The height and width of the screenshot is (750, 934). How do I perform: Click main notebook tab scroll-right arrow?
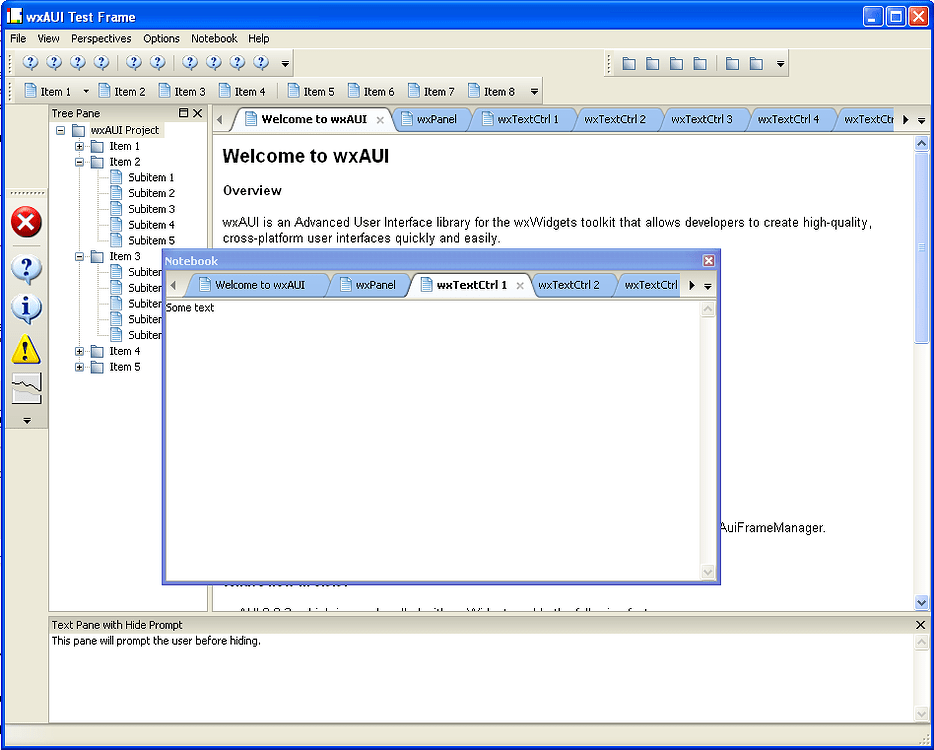pyautogui.click(x=905, y=120)
